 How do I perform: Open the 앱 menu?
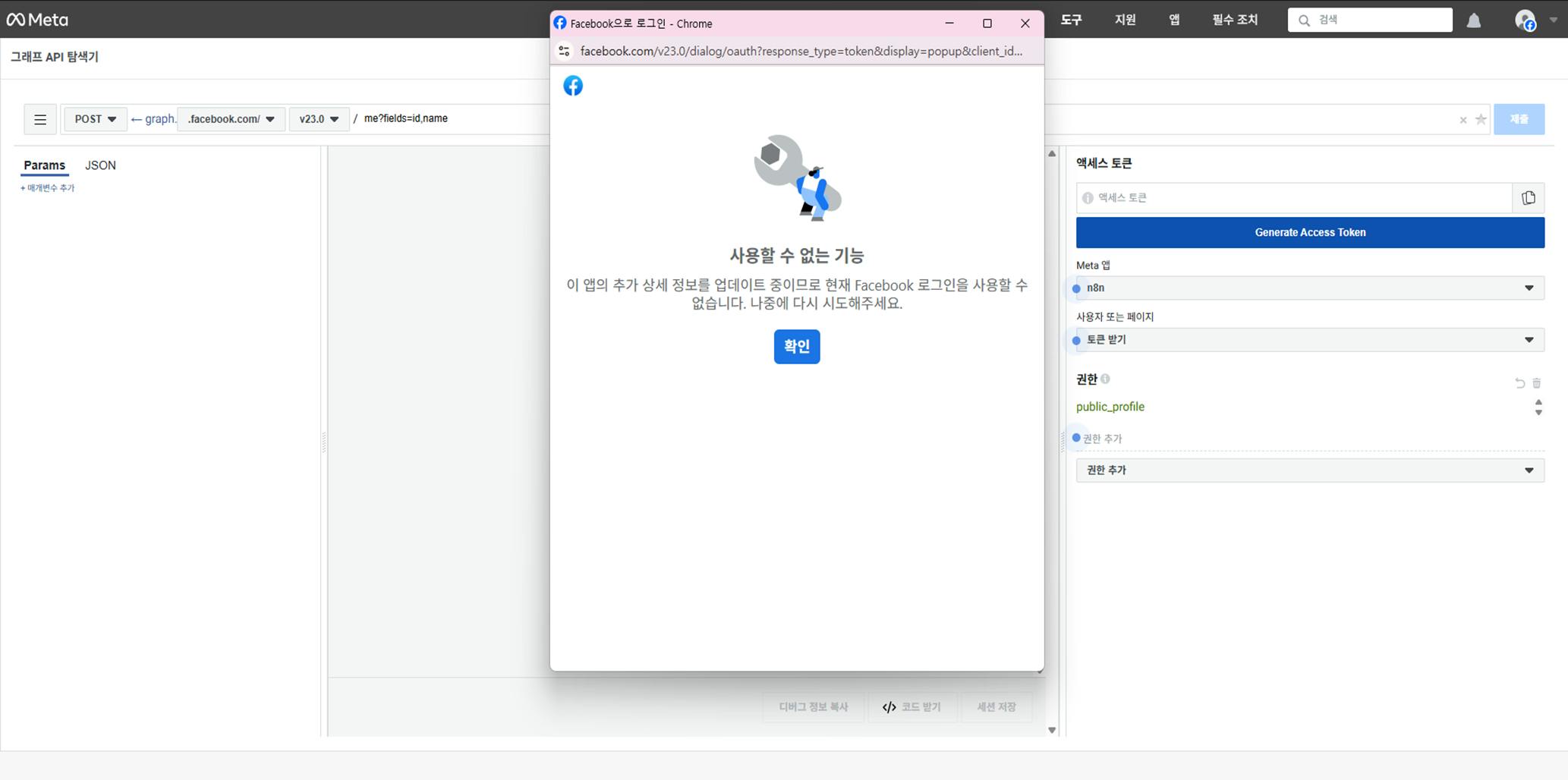pos(1174,20)
